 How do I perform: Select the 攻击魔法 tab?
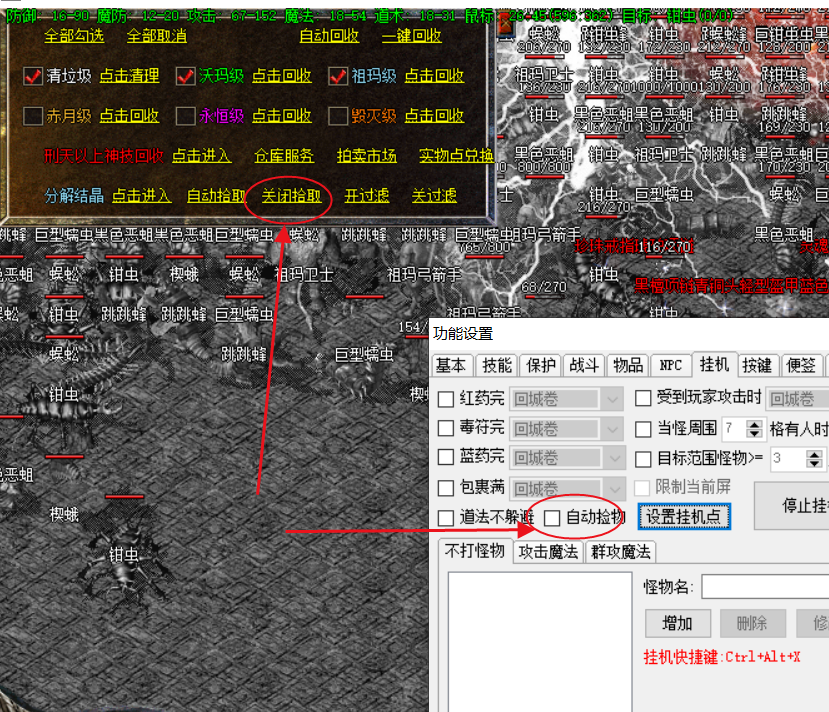tap(548, 552)
